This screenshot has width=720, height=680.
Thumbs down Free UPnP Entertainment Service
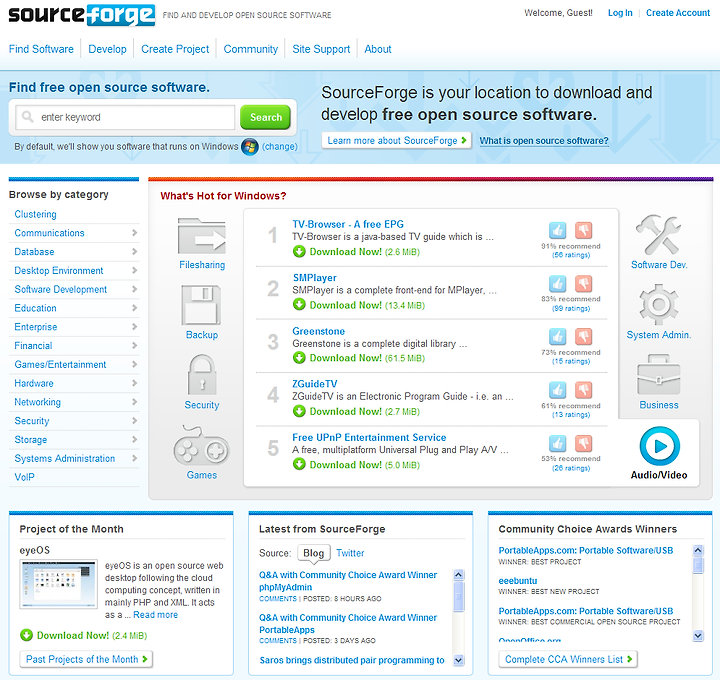coord(584,443)
